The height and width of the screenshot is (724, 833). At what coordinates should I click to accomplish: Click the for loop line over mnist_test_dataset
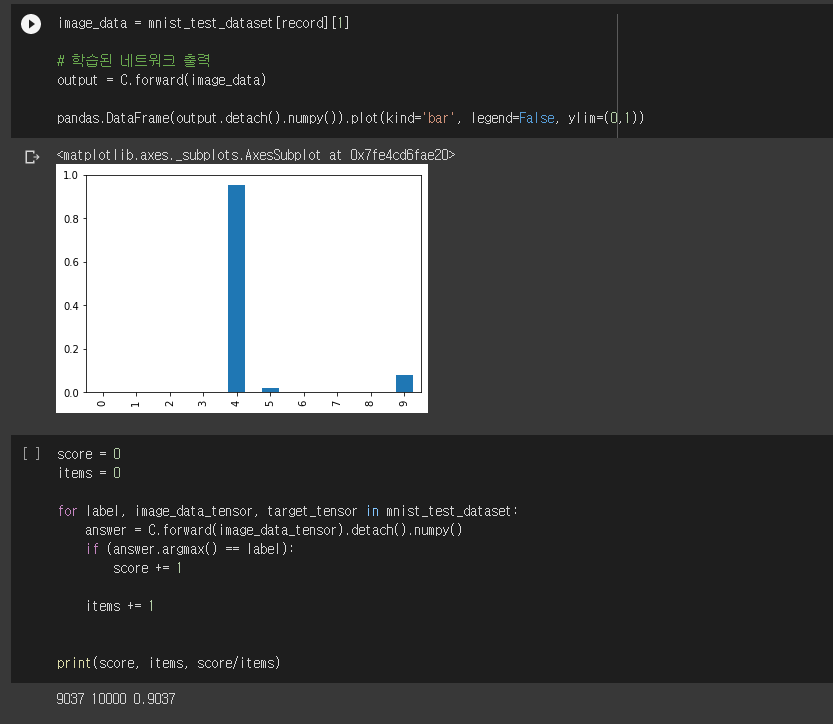click(x=287, y=511)
